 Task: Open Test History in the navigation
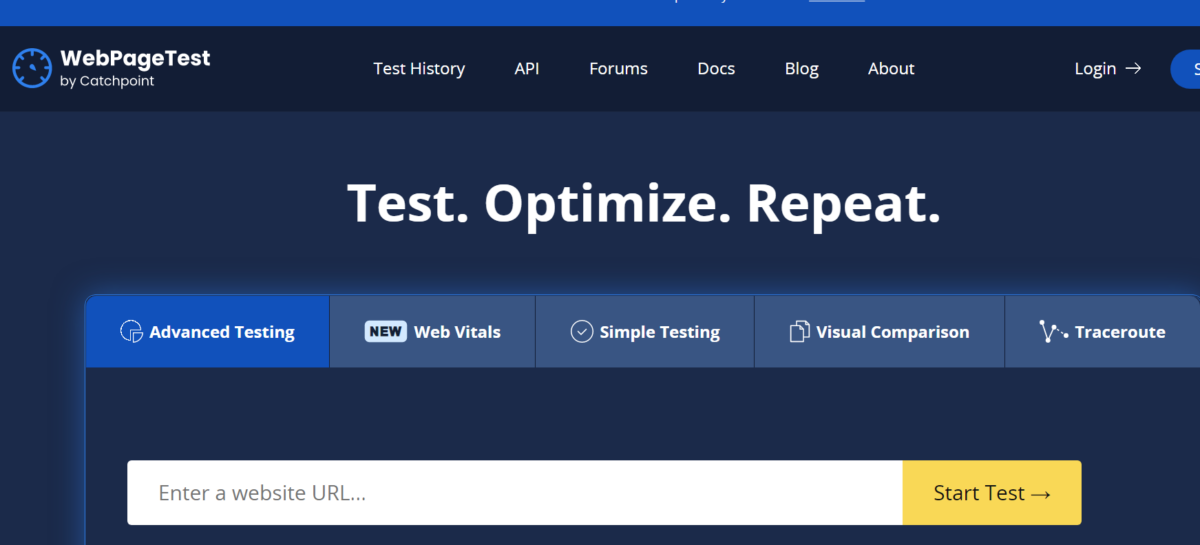coord(419,68)
